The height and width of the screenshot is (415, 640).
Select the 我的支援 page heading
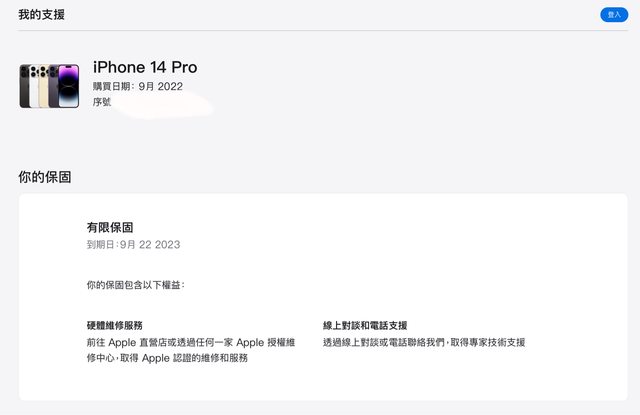coord(42,15)
